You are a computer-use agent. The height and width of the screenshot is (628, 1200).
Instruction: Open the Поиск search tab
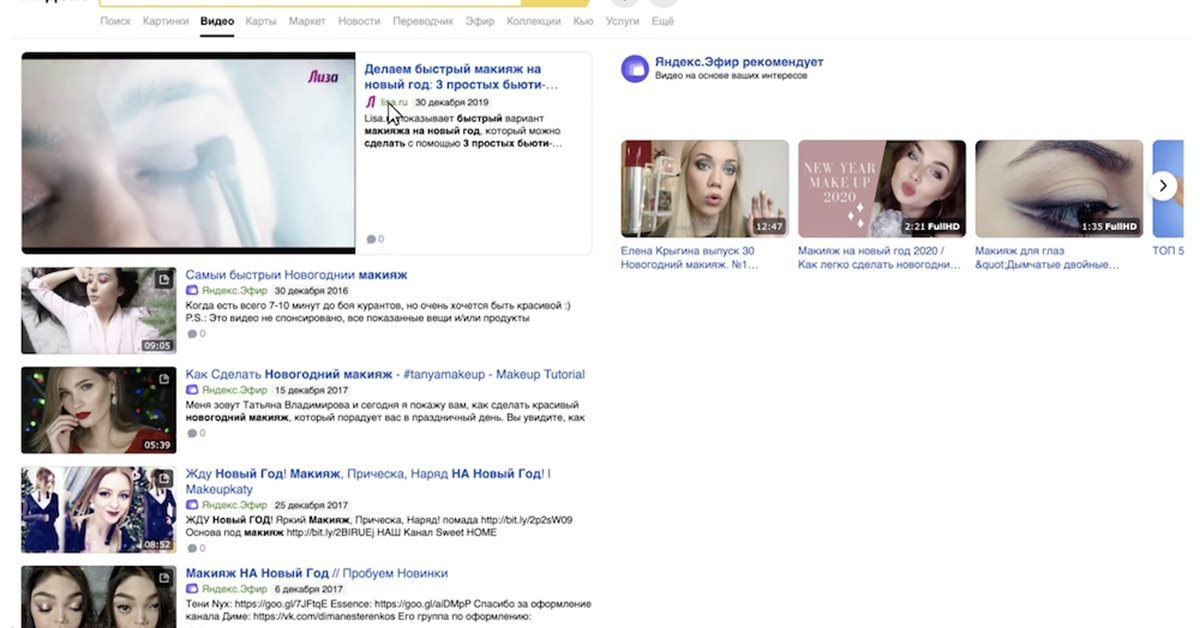115,21
